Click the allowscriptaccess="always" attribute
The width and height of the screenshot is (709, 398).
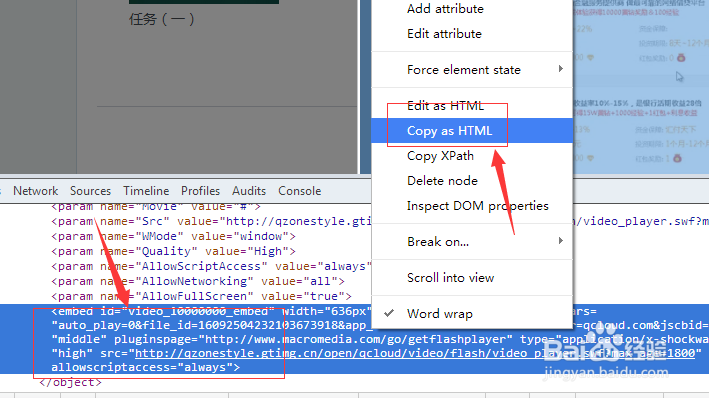pyautogui.click(x=142, y=367)
